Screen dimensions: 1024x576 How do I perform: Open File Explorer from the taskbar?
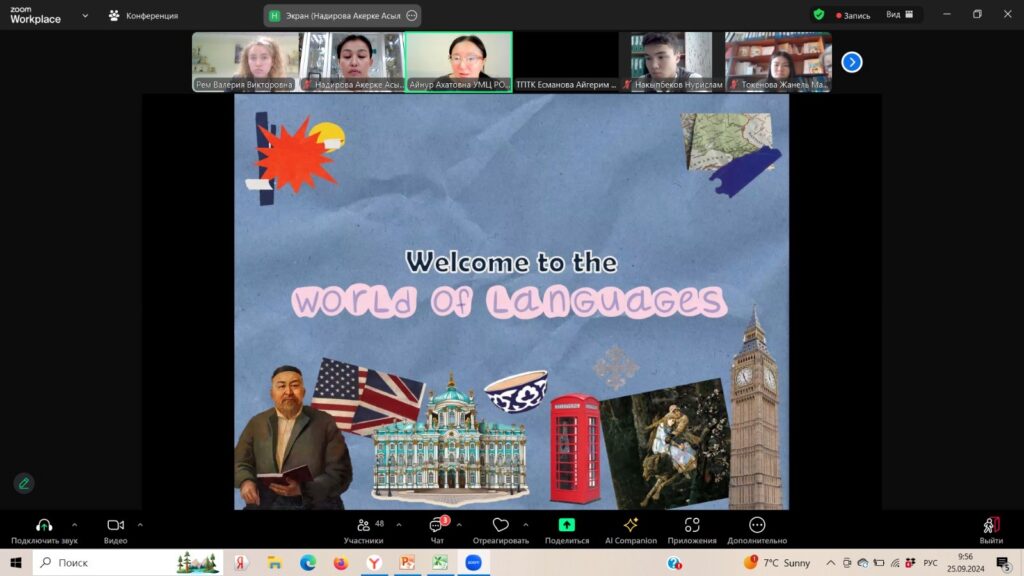point(274,562)
